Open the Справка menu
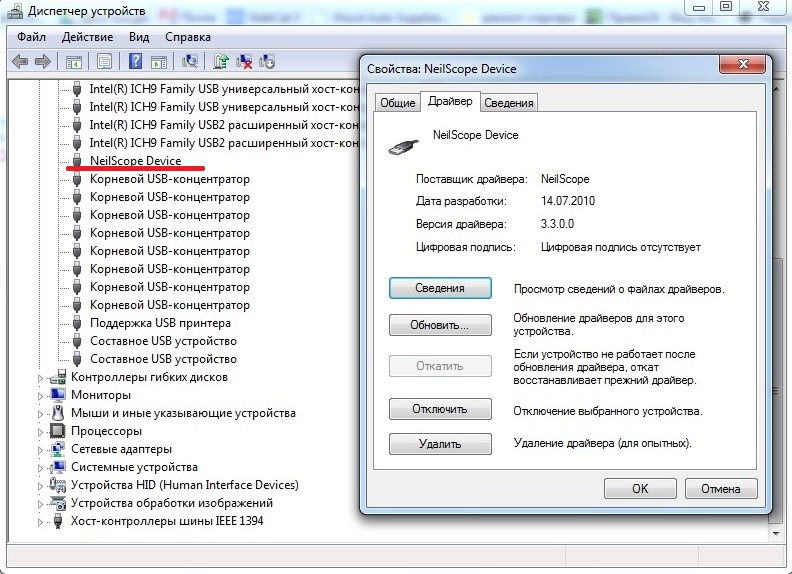Viewport: 792px width, 574px height. click(188, 37)
